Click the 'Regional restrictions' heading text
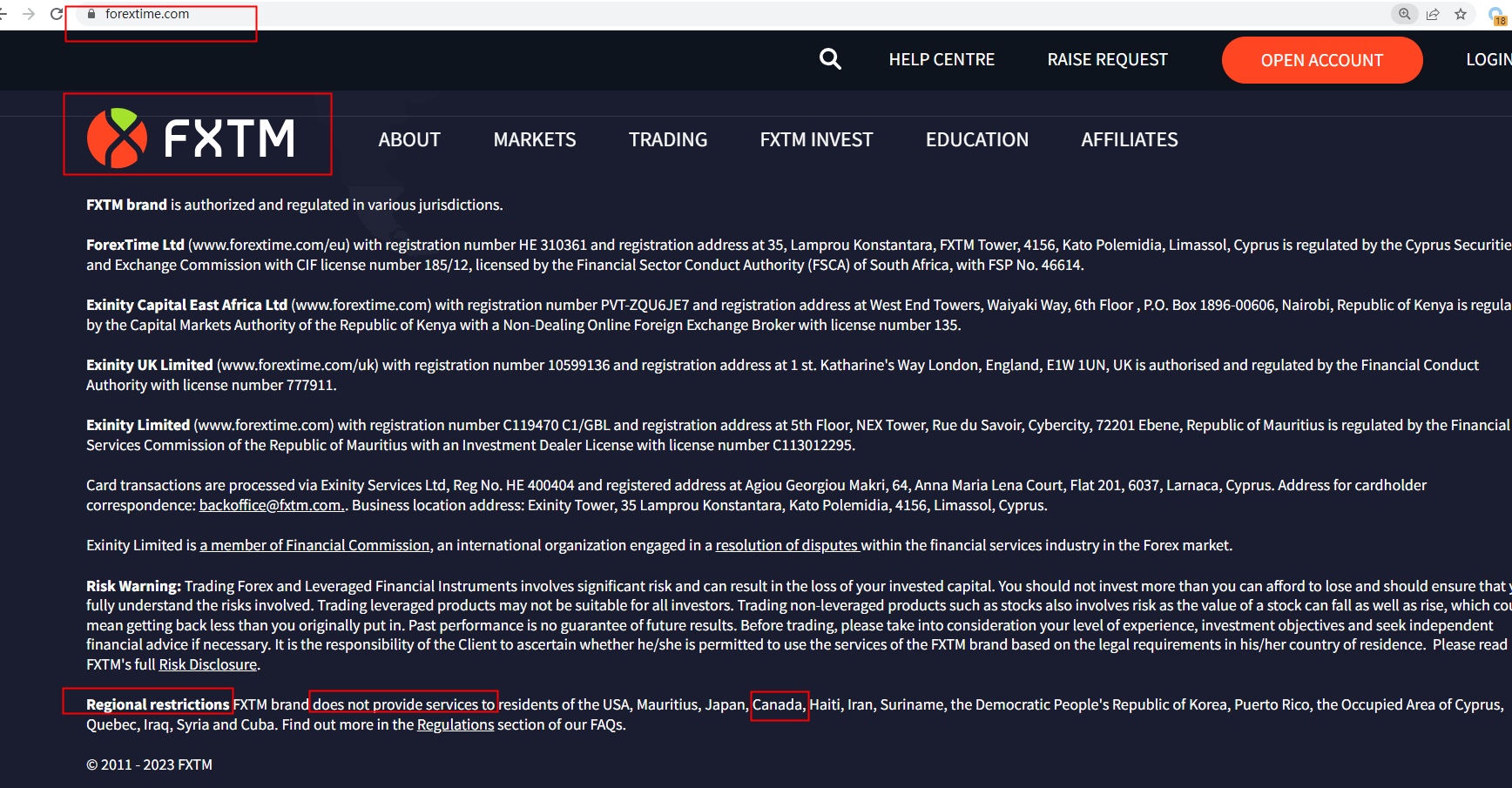 click(x=158, y=704)
